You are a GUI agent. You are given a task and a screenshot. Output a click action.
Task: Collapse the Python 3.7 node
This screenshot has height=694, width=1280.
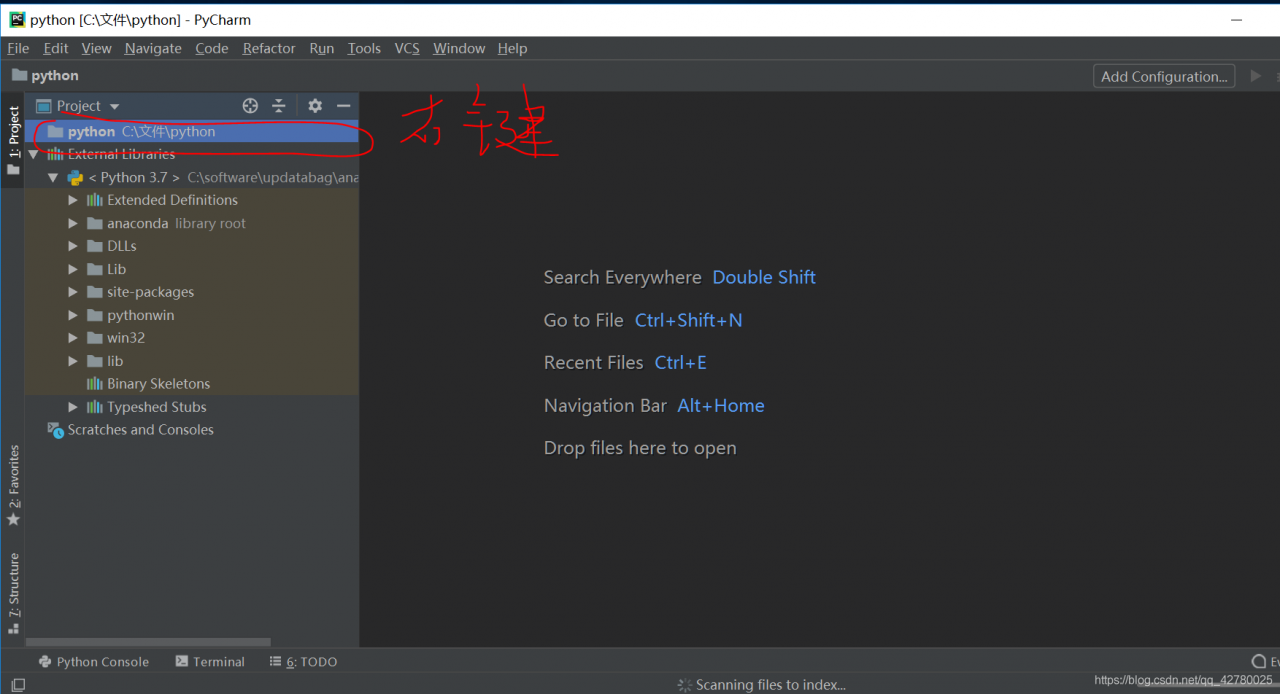(53, 177)
